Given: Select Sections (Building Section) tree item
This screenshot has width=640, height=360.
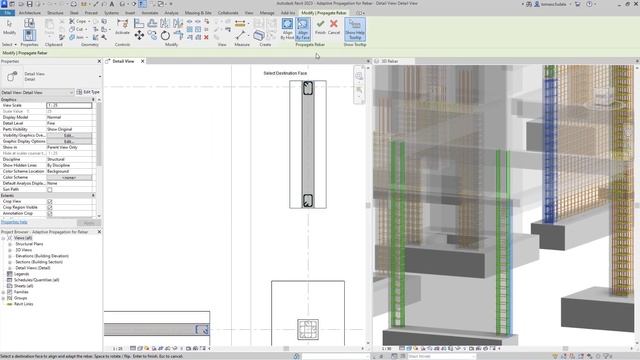Looking at the screenshot, I should pyautogui.click(x=39, y=262).
